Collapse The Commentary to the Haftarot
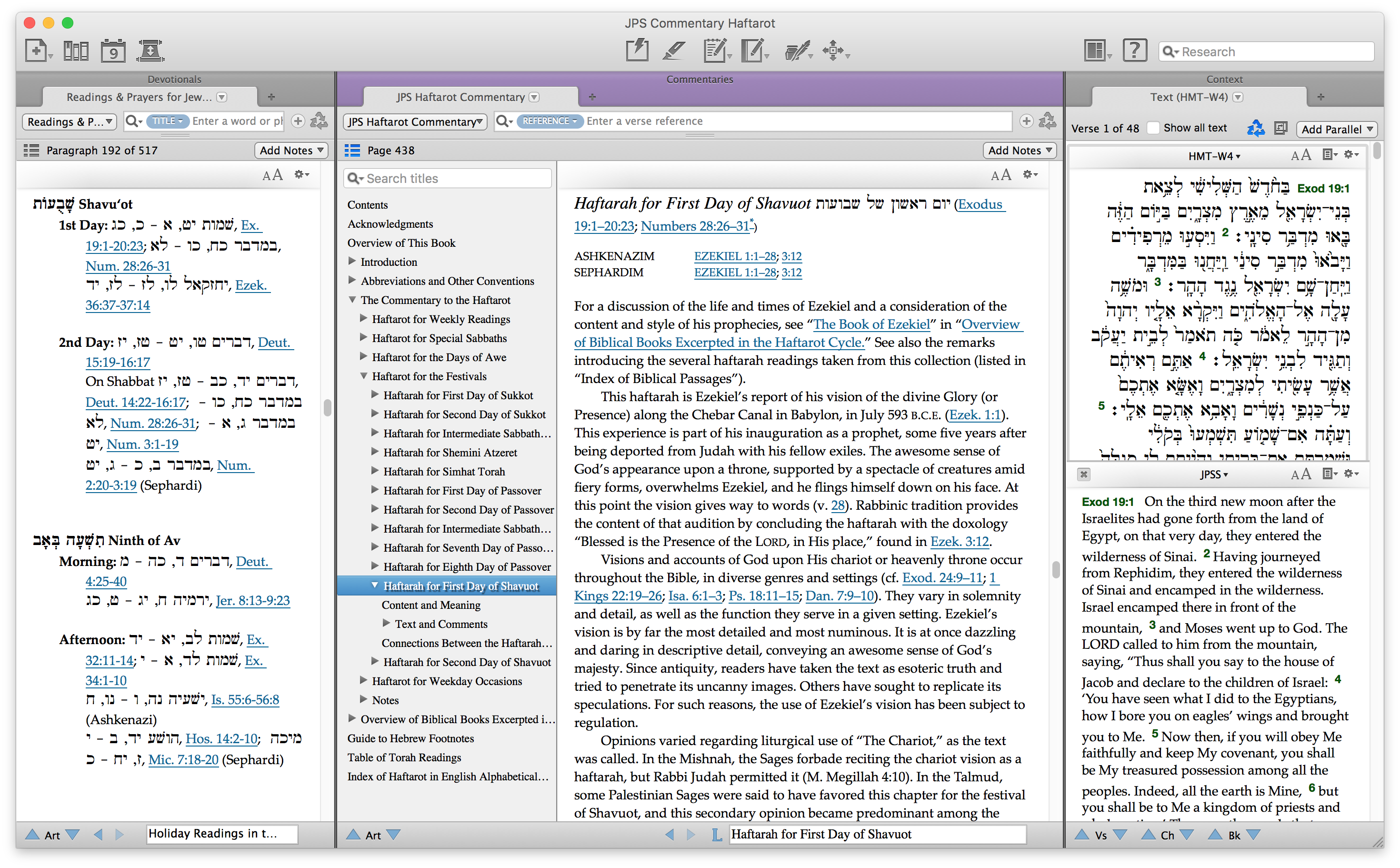 (x=352, y=300)
